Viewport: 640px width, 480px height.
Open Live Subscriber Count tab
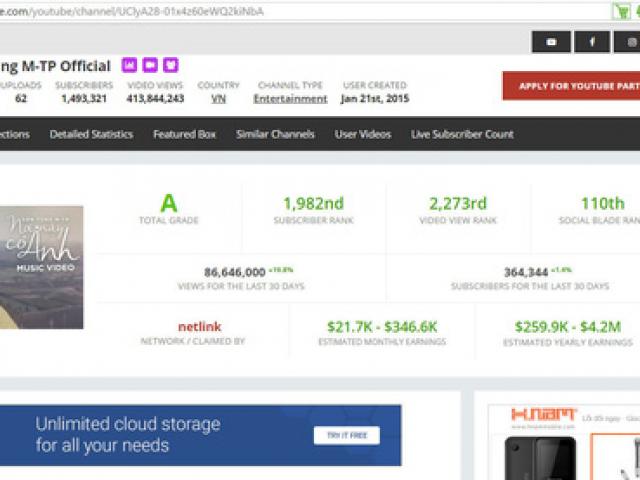462,134
